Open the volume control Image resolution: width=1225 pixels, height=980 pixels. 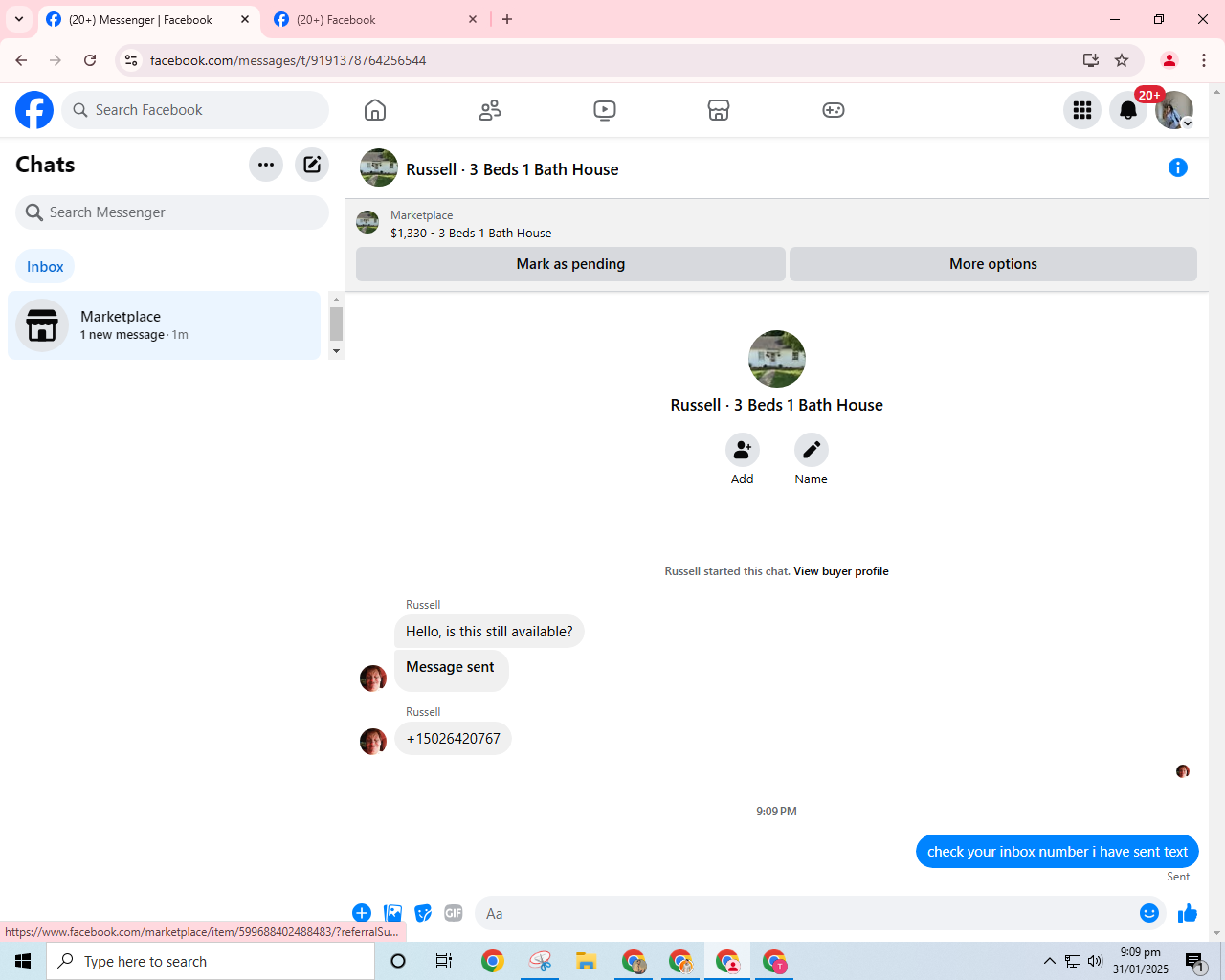[x=1095, y=961]
